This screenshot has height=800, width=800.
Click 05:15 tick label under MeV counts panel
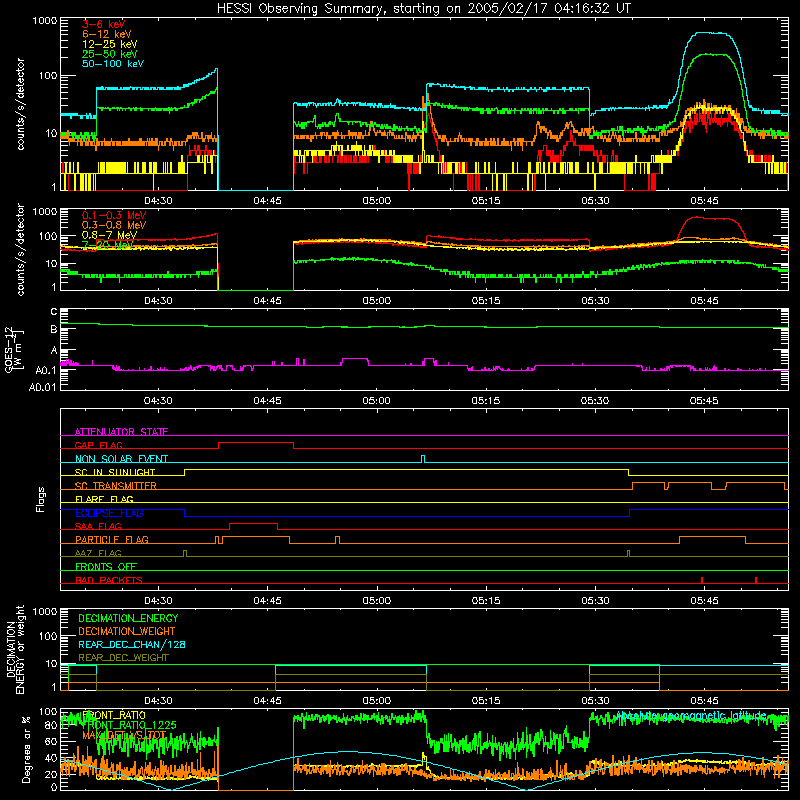coord(486,301)
